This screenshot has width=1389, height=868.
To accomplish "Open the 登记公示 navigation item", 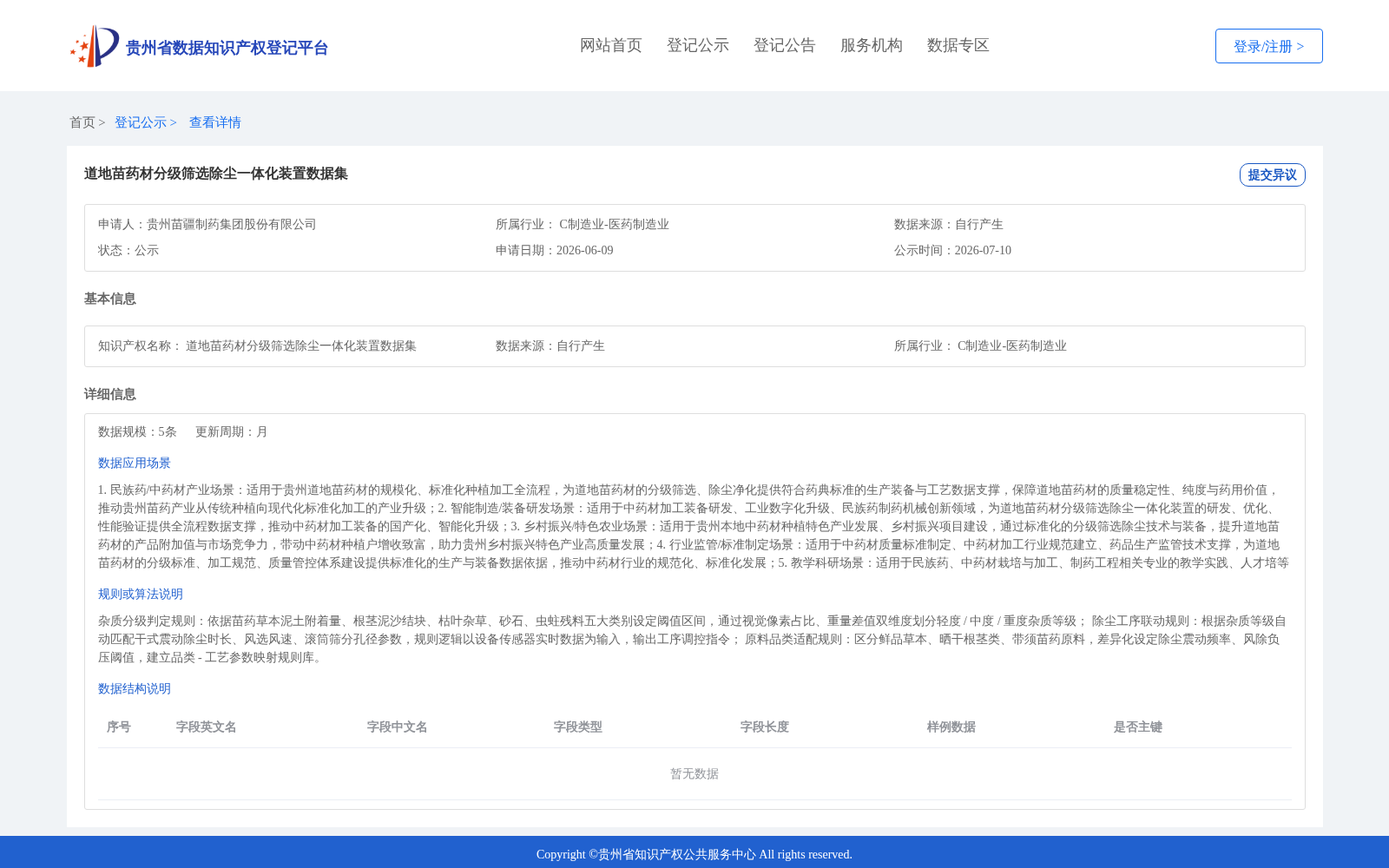I will tap(698, 45).
